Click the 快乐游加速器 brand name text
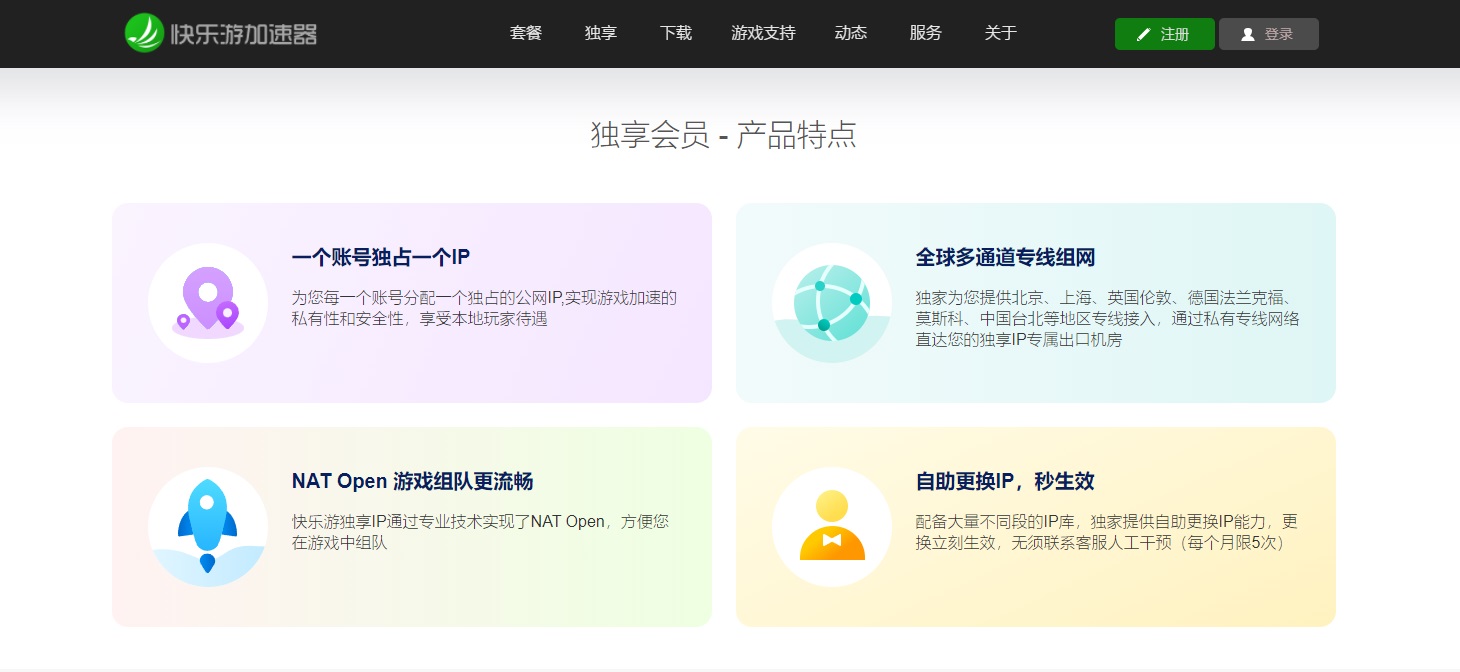The width and height of the screenshot is (1460, 672). [x=243, y=34]
